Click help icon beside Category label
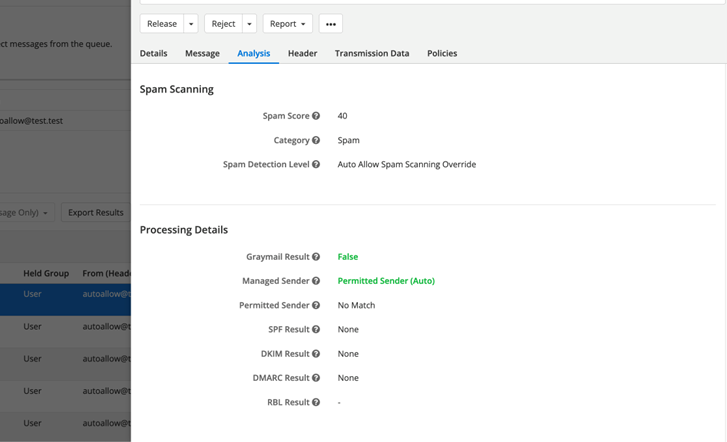The width and height of the screenshot is (727, 442). pos(316,141)
